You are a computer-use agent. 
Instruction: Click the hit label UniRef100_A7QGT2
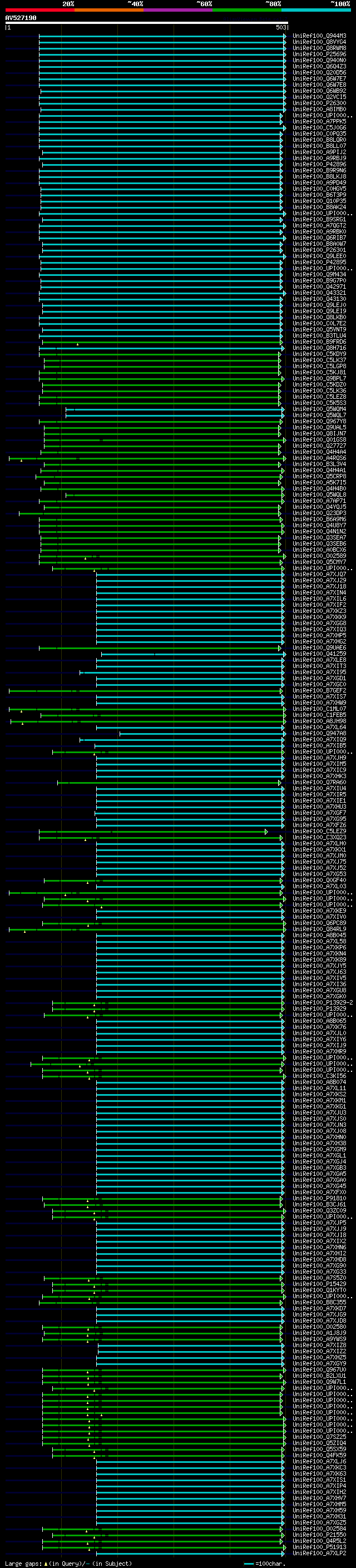(x=319, y=225)
